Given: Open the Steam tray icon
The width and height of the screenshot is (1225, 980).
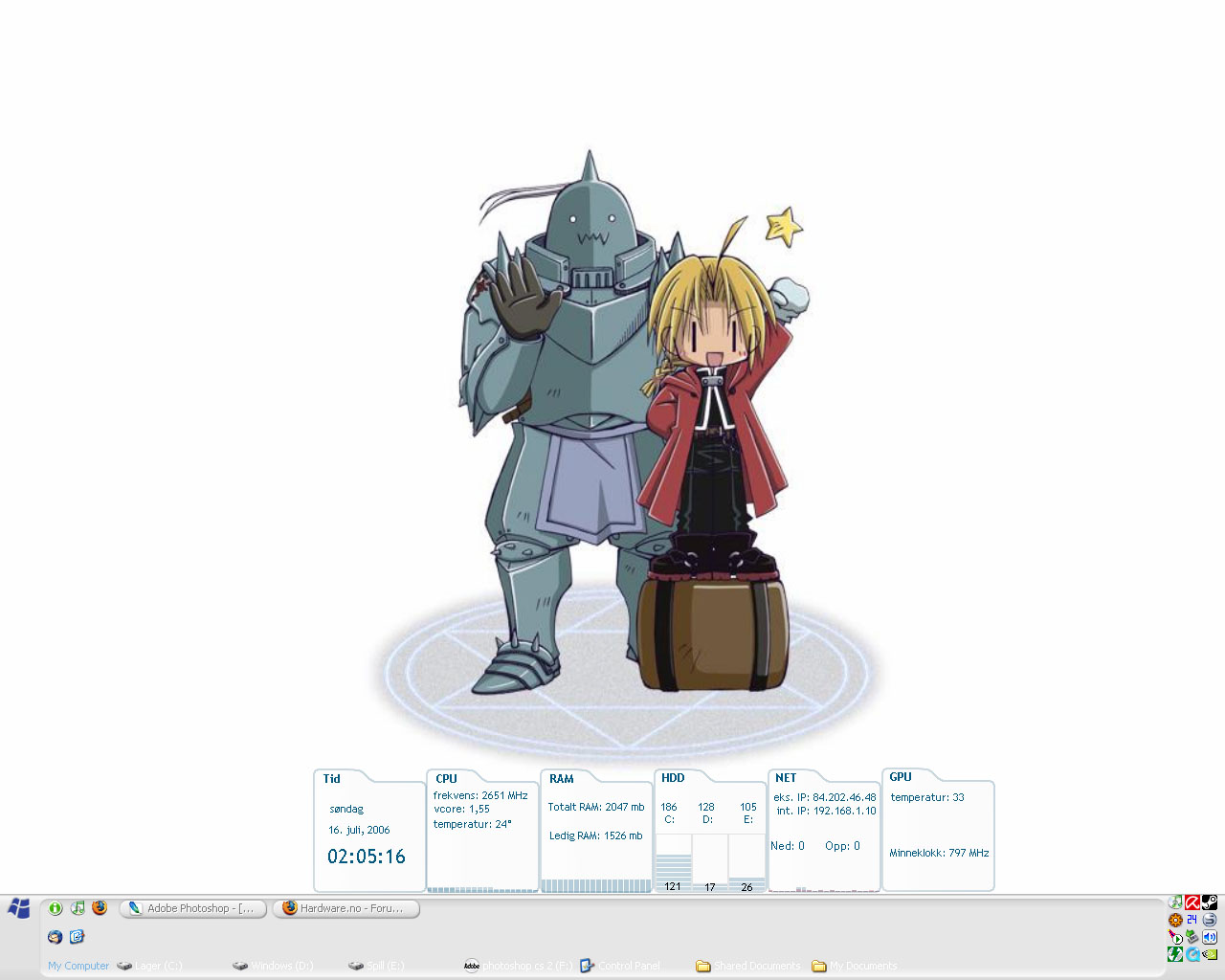Looking at the screenshot, I should click(x=1210, y=902).
